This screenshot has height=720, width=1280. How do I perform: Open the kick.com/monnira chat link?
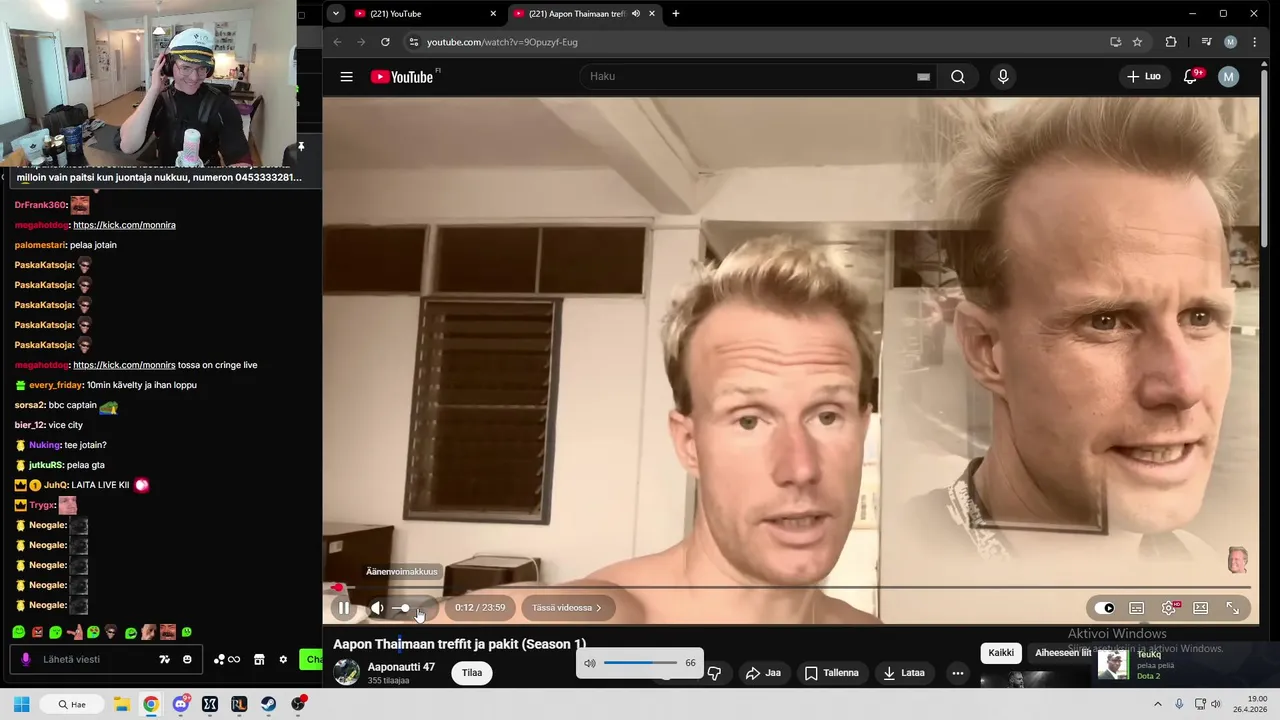point(124,225)
